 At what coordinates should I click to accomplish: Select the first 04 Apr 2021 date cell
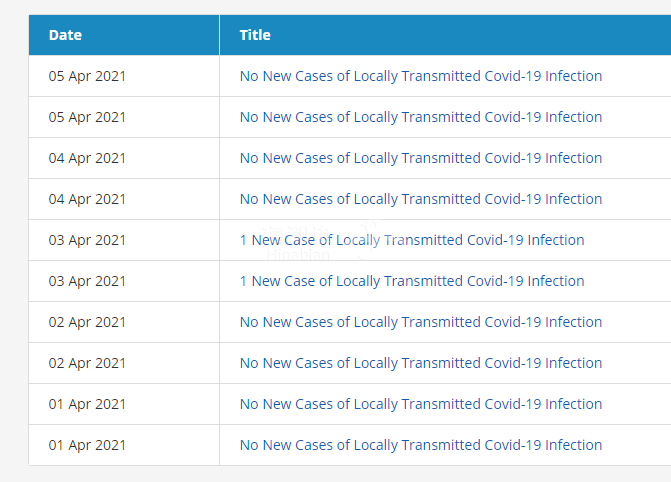(x=88, y=158)
